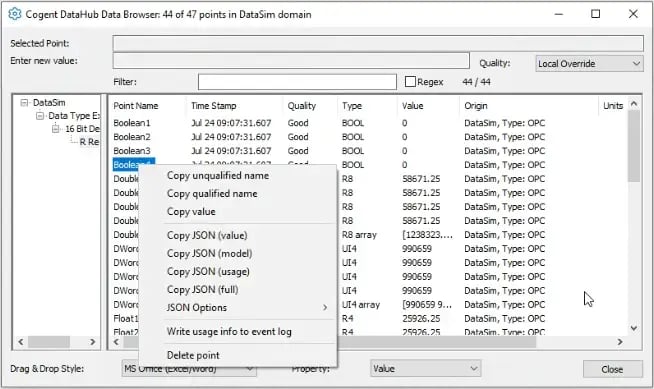Sort by Time Stamp column header
Viewport: 654px width, 389px height.
tap(214, 106)
